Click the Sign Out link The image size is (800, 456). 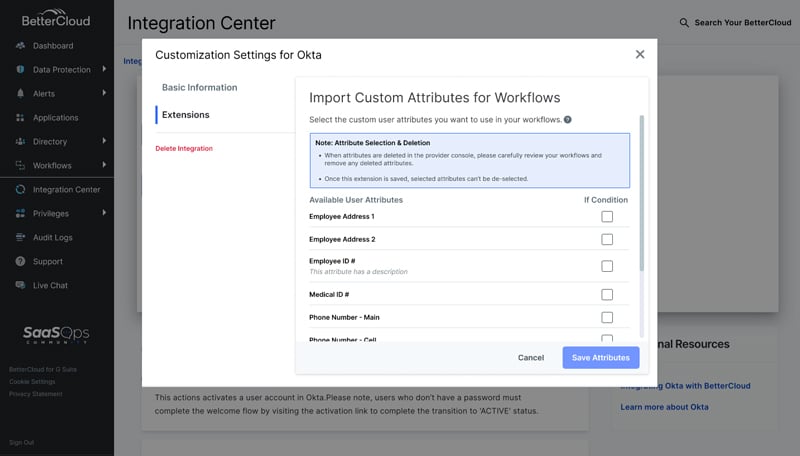[21, 442]
